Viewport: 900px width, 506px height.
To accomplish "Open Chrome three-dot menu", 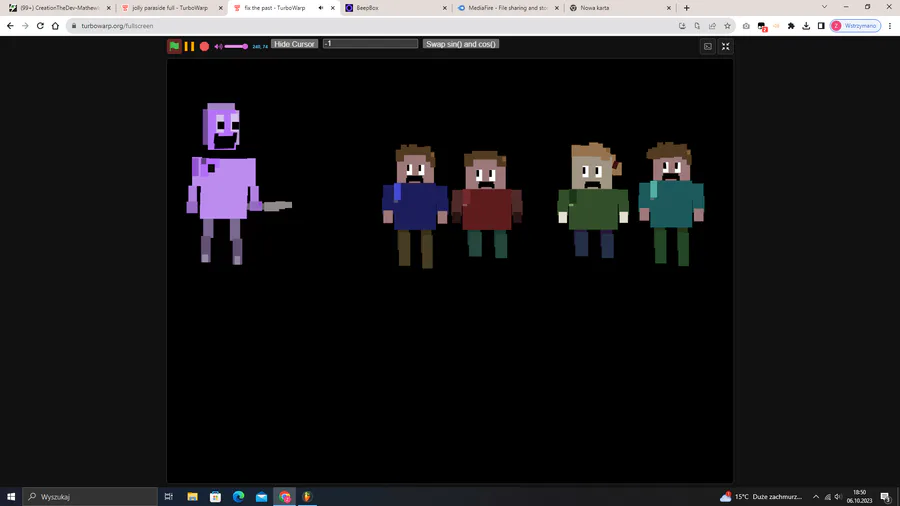I will click(x=890, y=26).
